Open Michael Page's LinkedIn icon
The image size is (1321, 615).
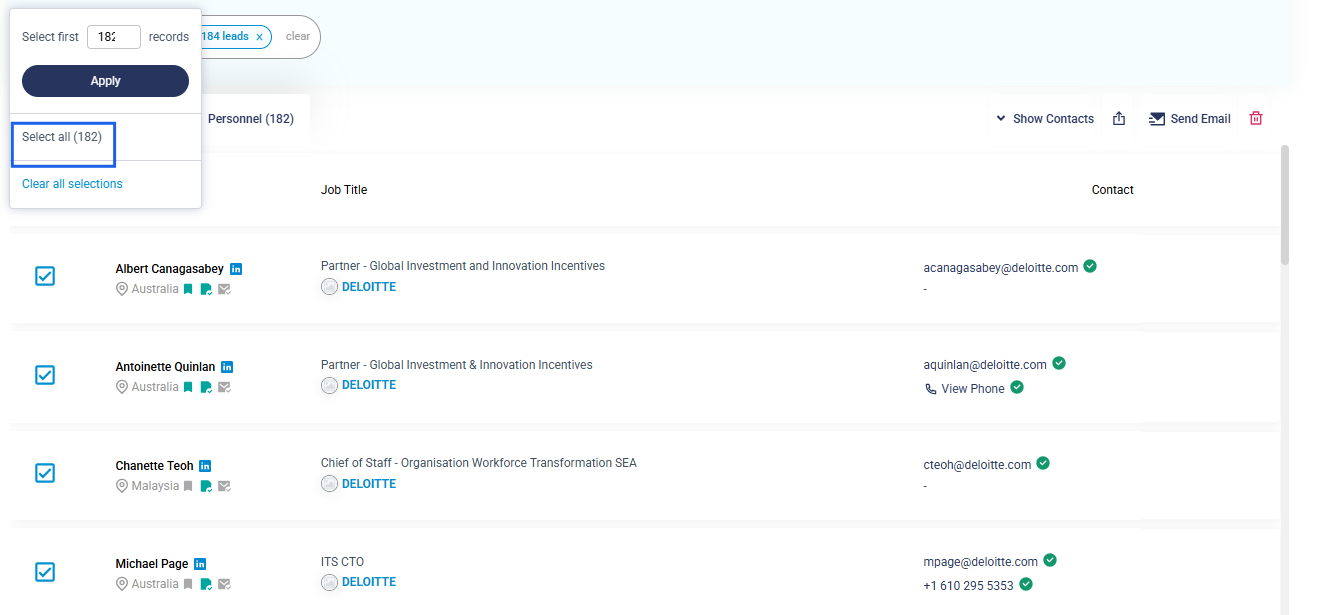click(200, 564)
